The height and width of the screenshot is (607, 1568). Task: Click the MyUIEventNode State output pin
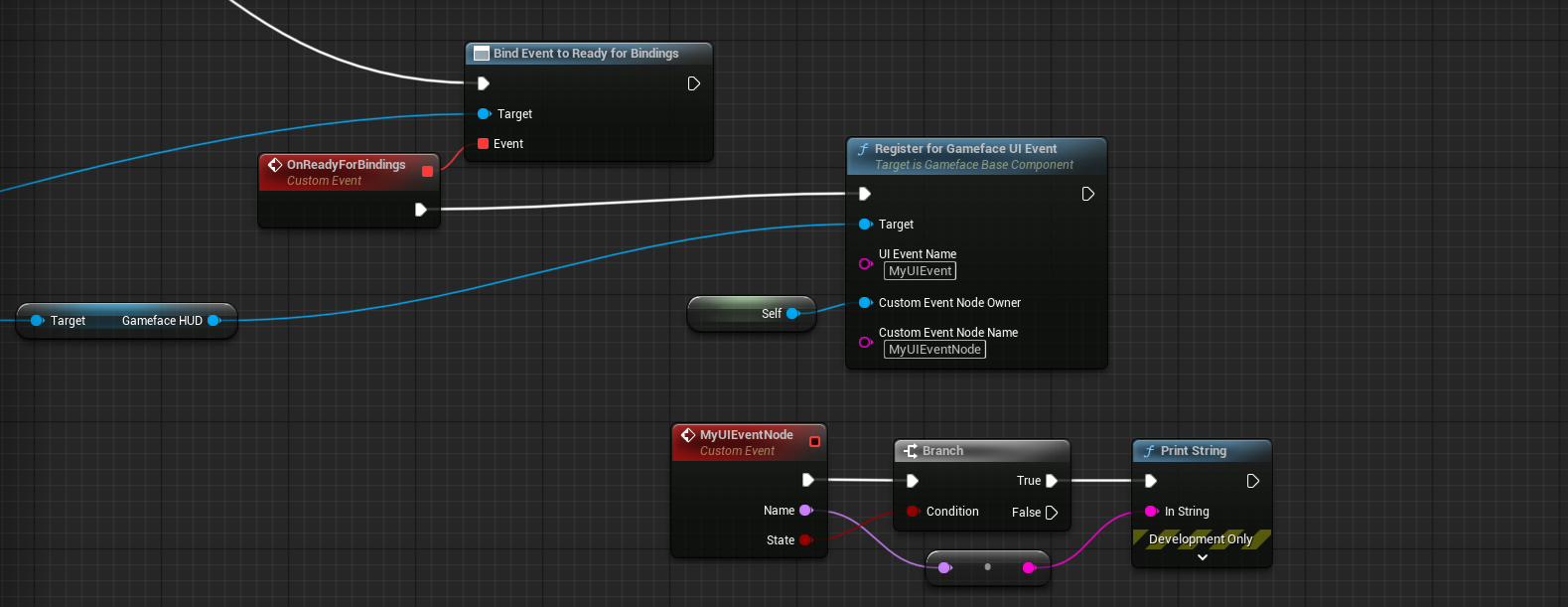[805, 540]
